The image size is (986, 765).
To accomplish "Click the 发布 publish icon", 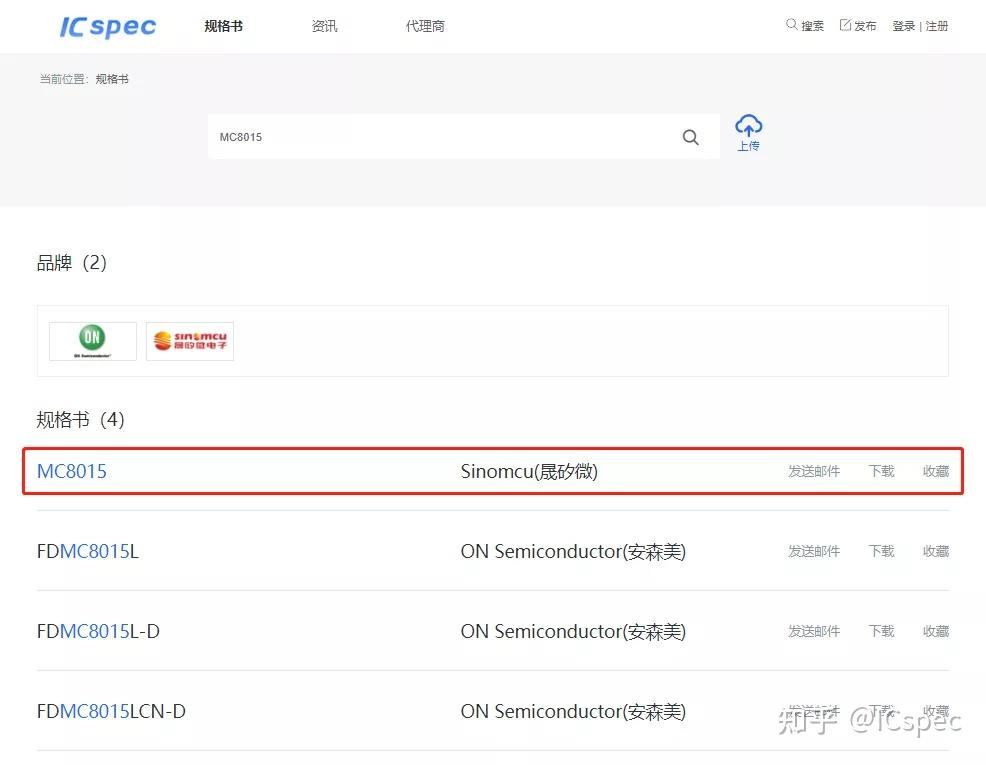I will [857, 25].
